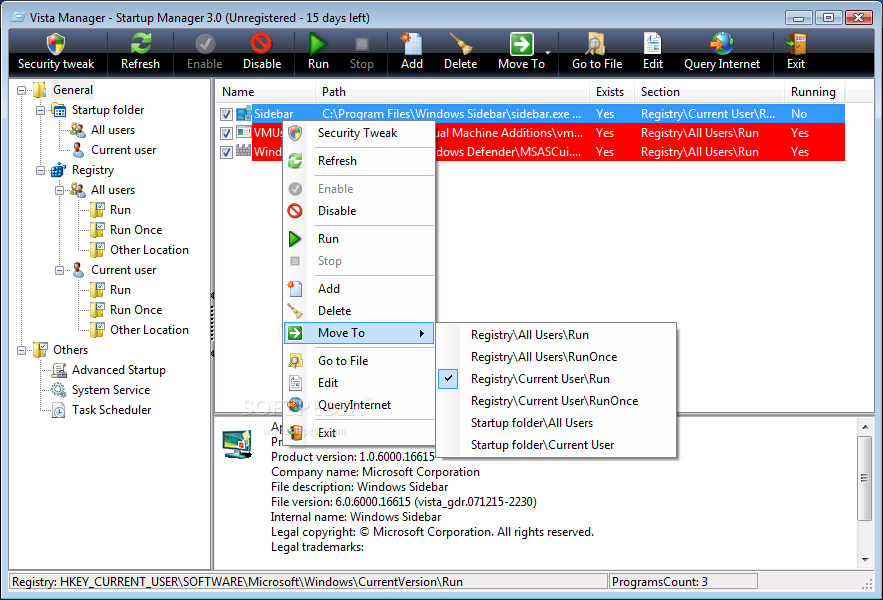
Task: Click the Disable toolbar icon
Action: 261,43
